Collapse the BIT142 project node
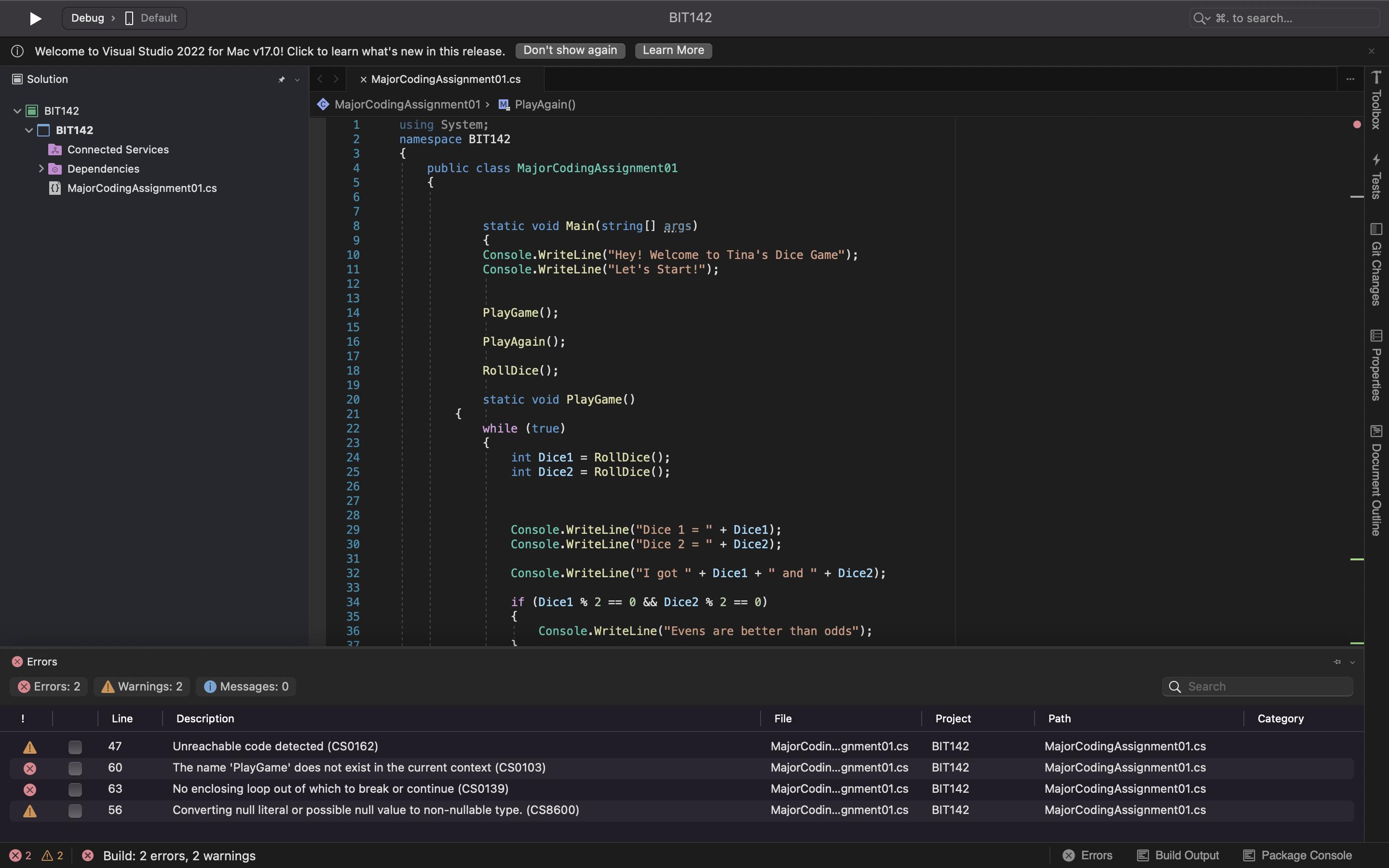The image size is (1389, 868). click(x=29, y=130)
